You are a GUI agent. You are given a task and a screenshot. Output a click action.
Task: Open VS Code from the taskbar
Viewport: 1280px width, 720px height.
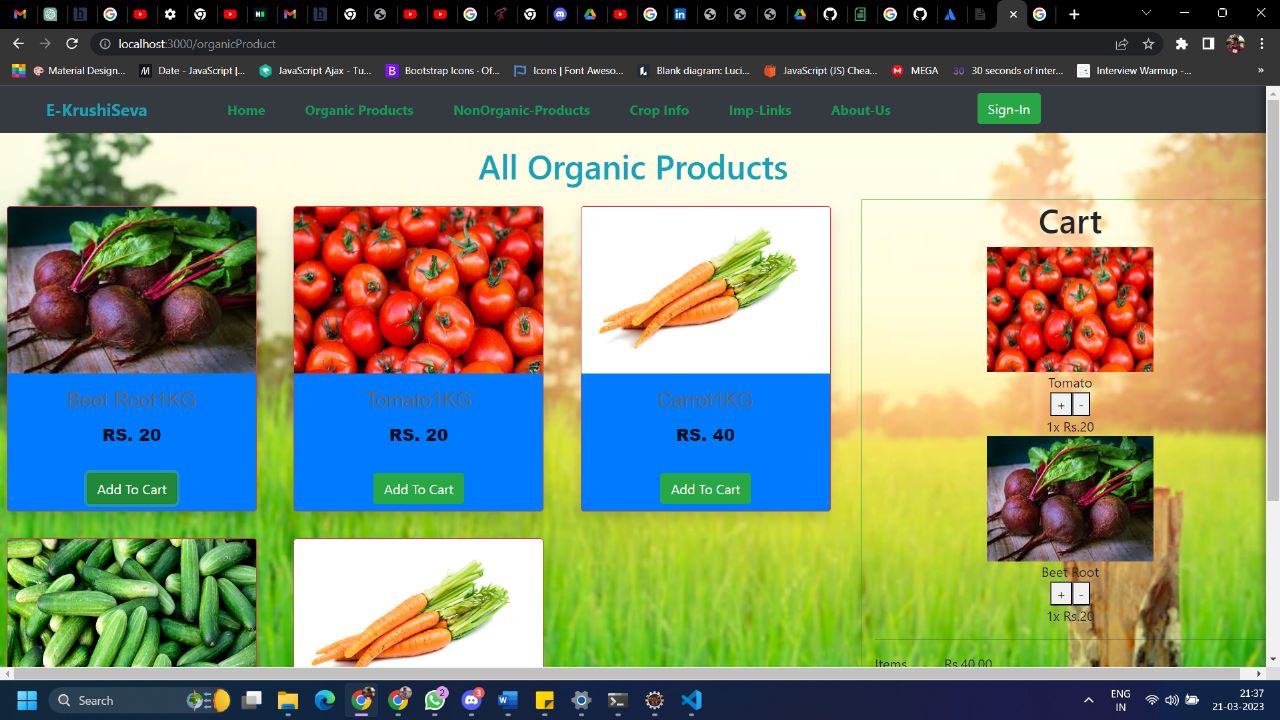pos(691,700)
